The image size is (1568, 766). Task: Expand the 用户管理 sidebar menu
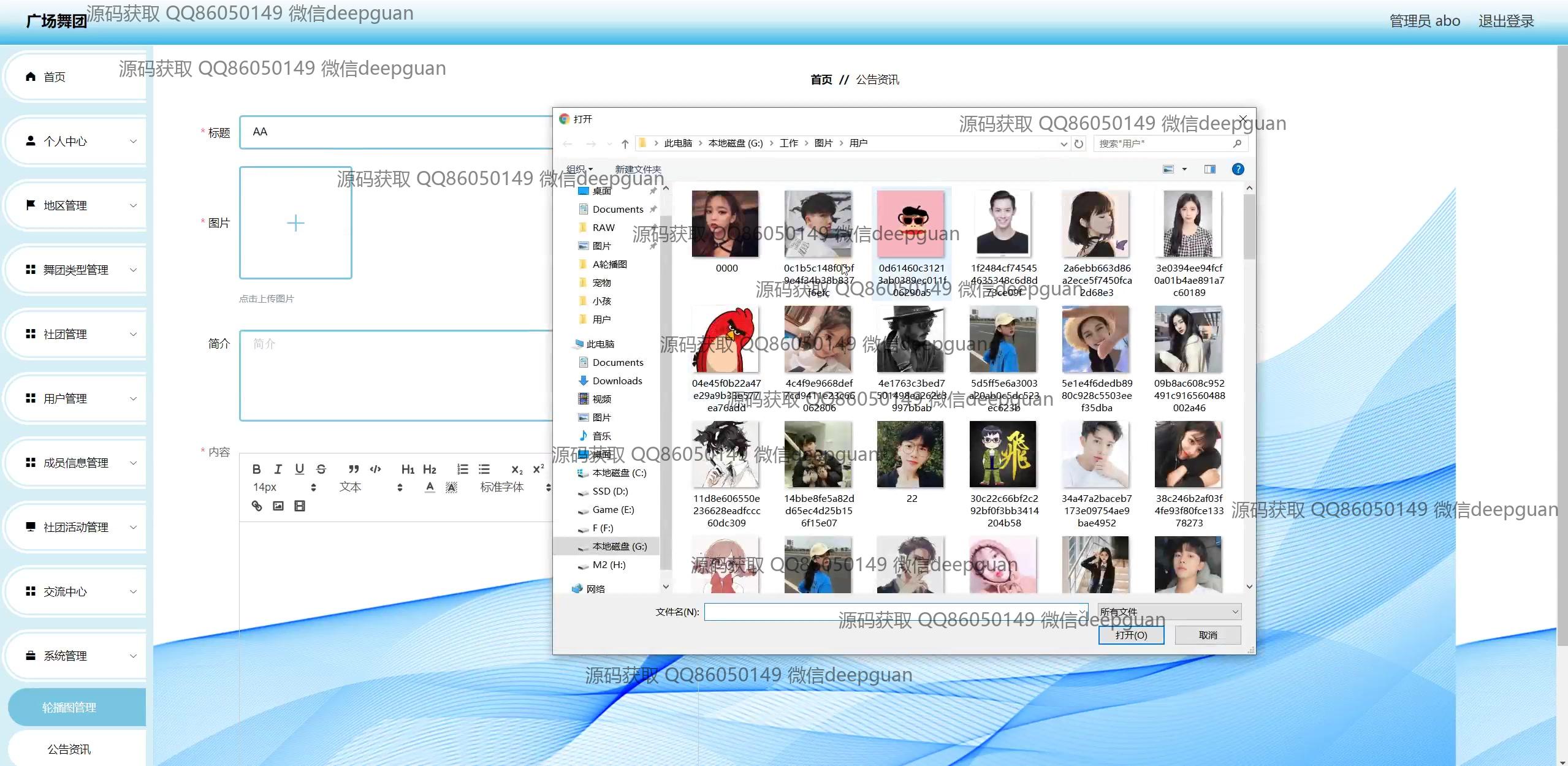78,398
